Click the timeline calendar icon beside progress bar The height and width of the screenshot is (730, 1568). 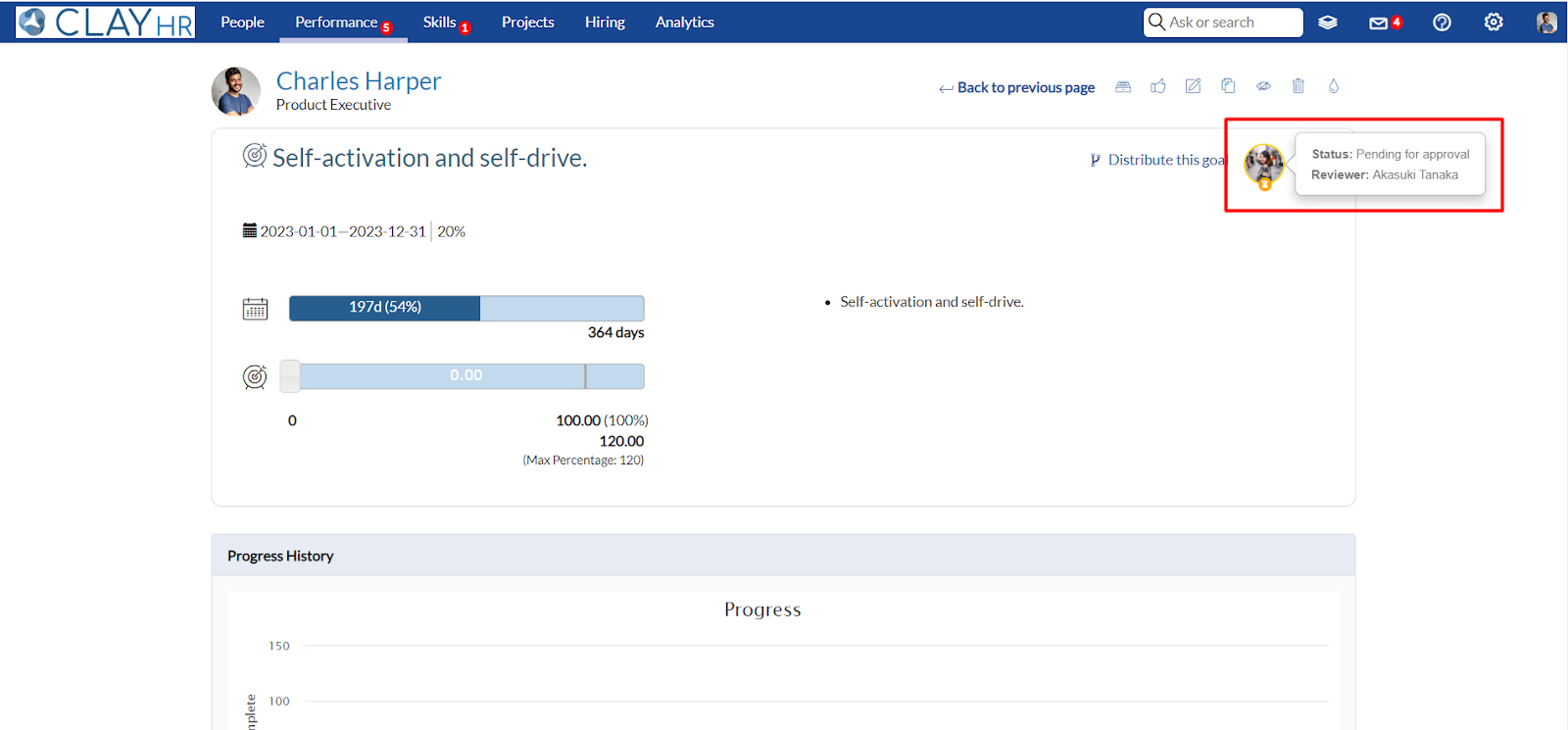pos(255,309)
